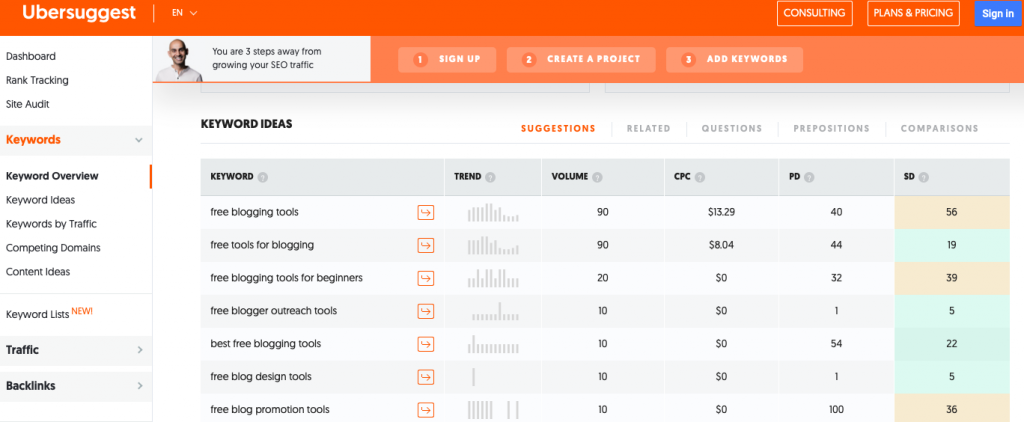Click the Sign in button
Image resolution: width=1024 pixels, height=422 pixels.
[x=998, y=14]
